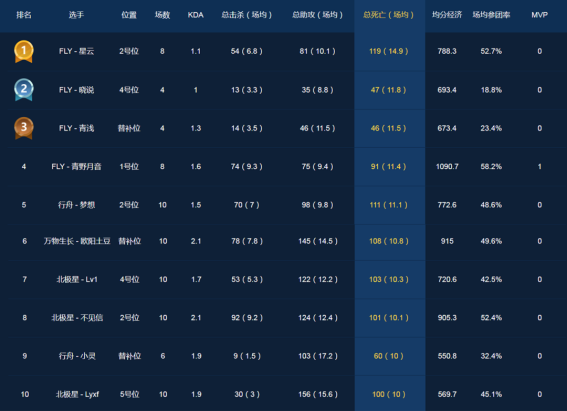567x411 pixels.
Task: Open player 万物生长 - 欧阳土豆
Action: 77,241
